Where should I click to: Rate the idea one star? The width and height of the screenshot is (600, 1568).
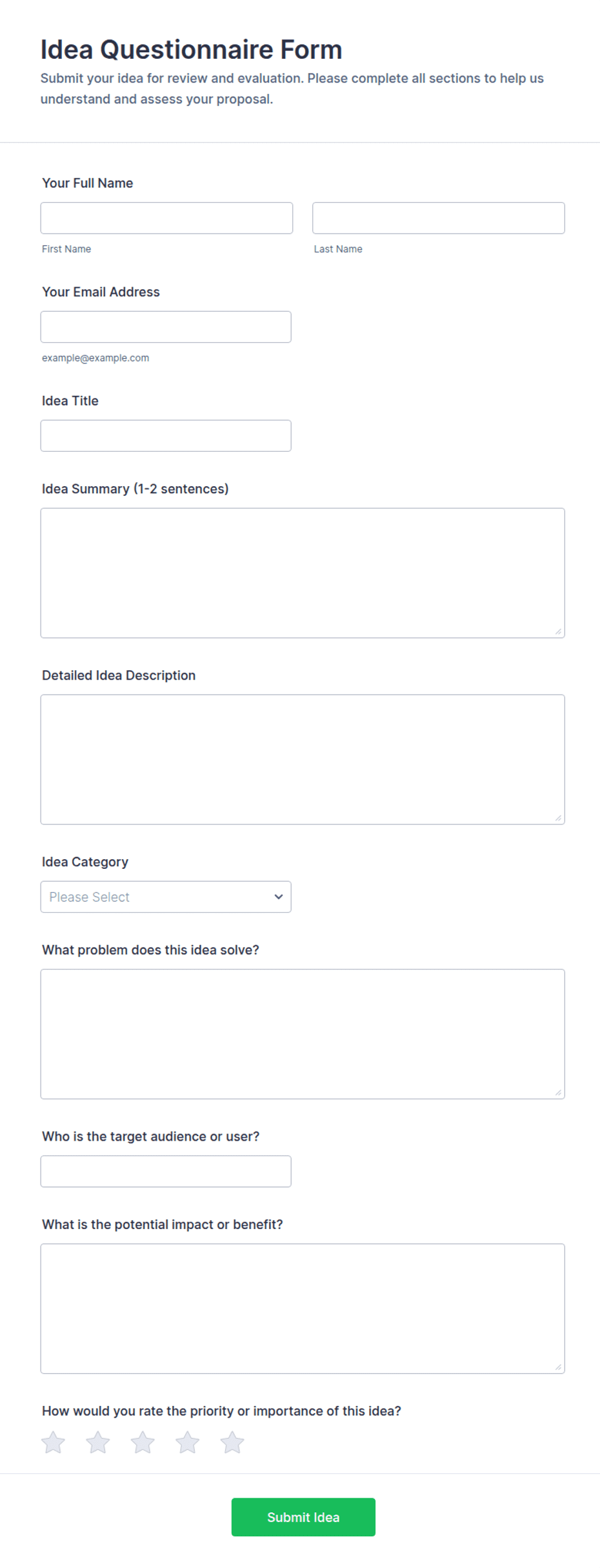click(54, 1442)
